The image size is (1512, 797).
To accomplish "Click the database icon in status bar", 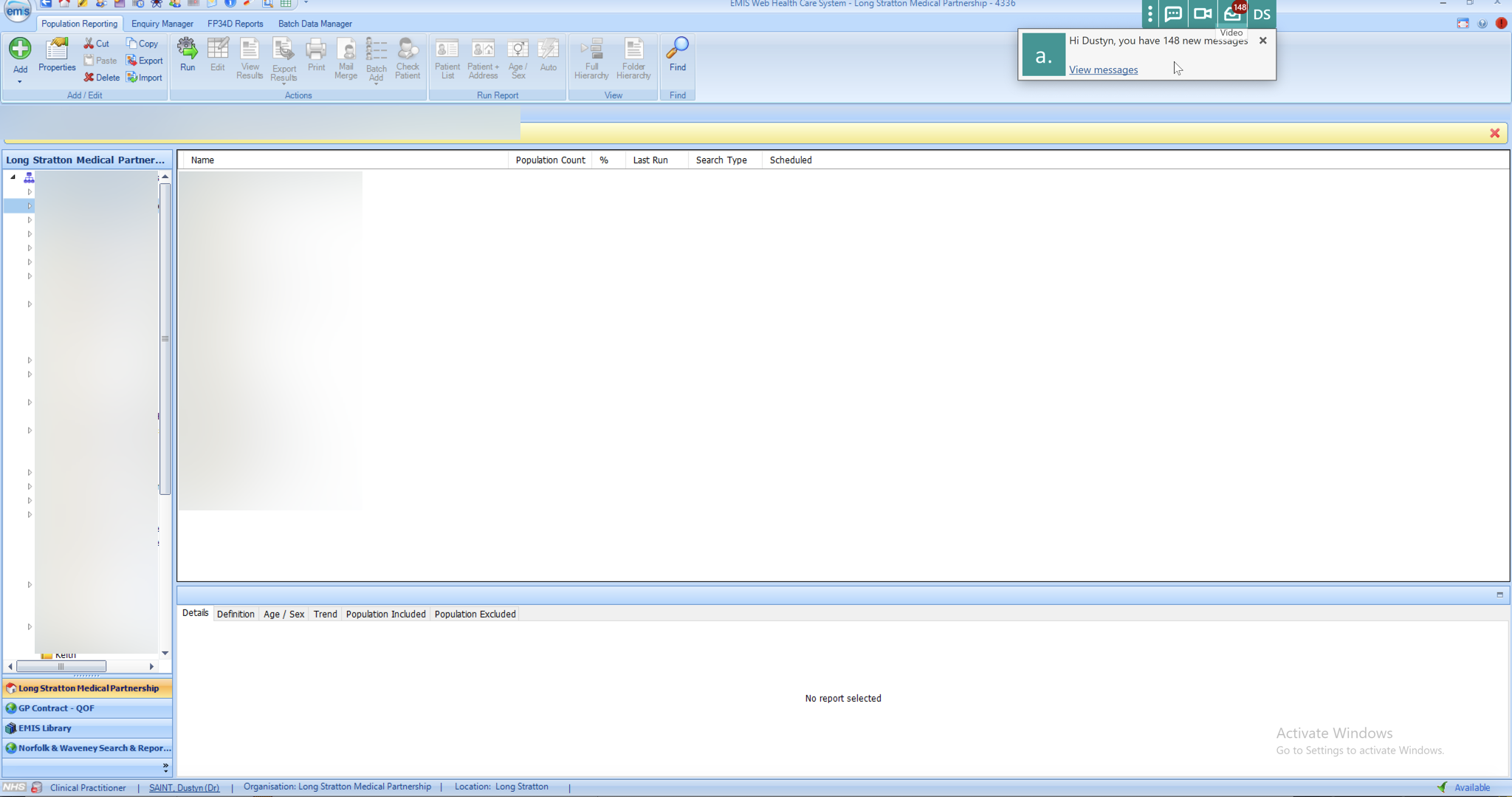I will [36, 787].
